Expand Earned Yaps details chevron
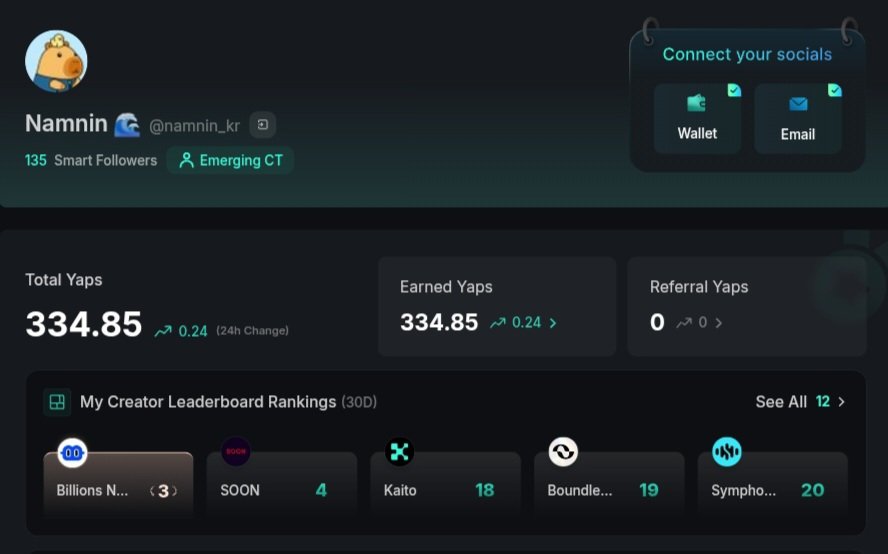Viewport: 888px width, 554px height. (x=553, y=323)
